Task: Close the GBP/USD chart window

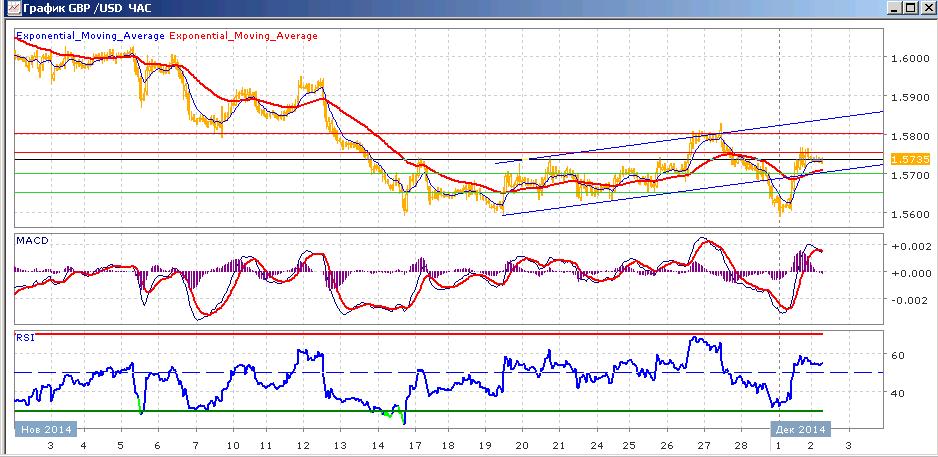Action: click(925, 8)
